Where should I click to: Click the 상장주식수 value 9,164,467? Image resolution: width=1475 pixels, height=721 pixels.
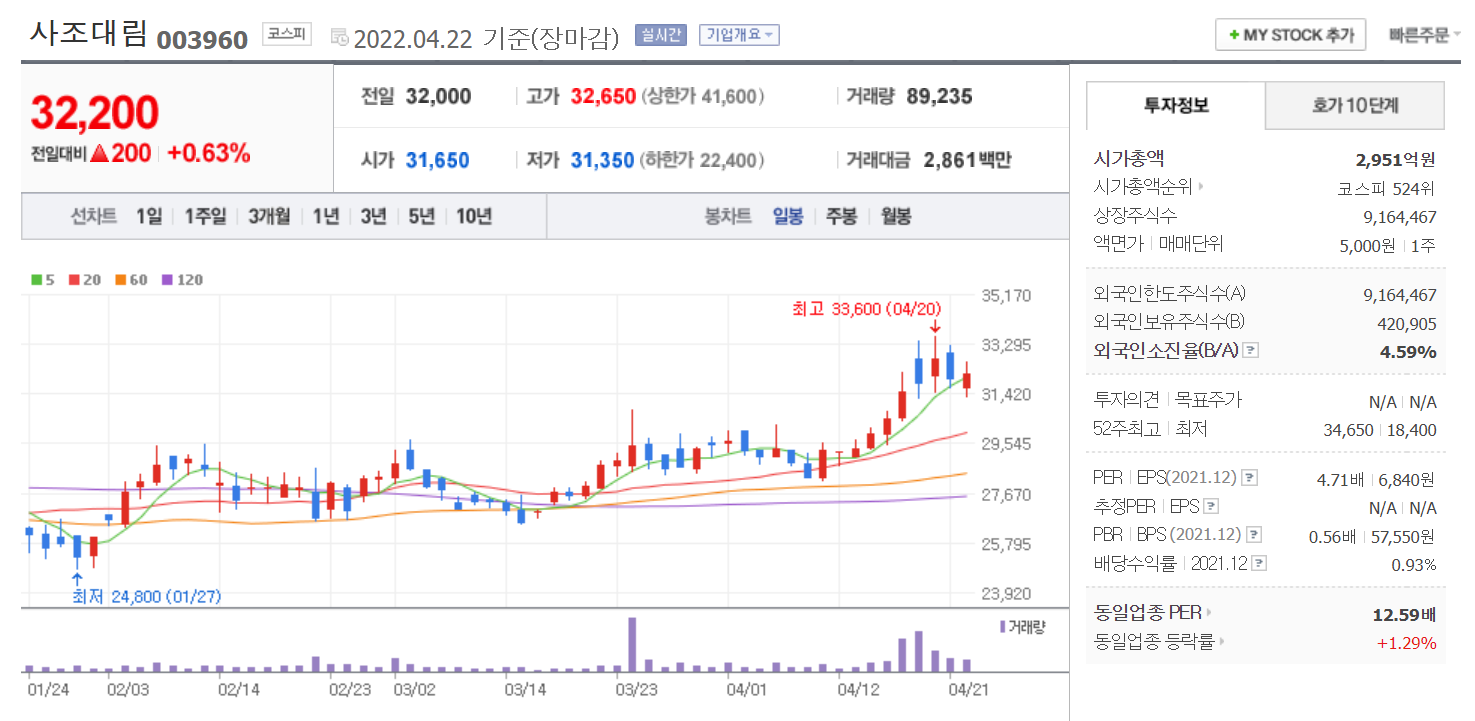pos(1400,216)
